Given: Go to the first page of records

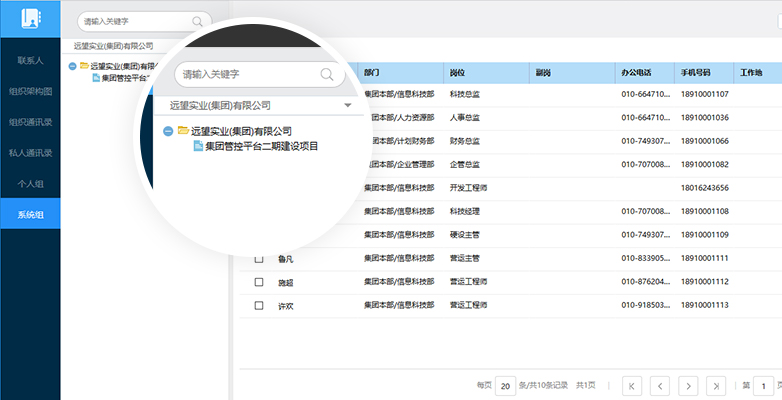Looking at the screenshot, I should (632, 385).
